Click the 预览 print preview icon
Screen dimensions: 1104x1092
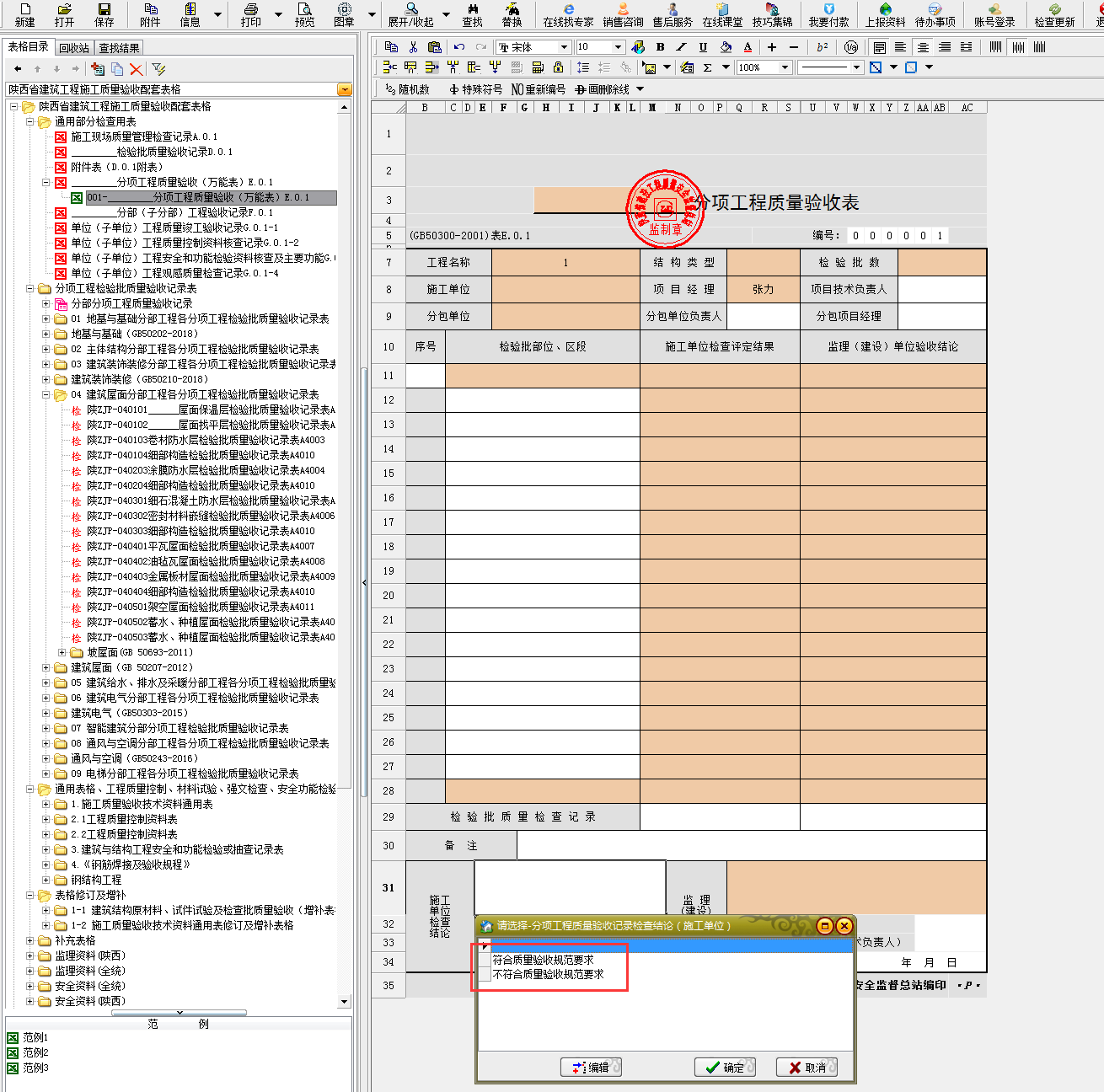click(305, 14)
